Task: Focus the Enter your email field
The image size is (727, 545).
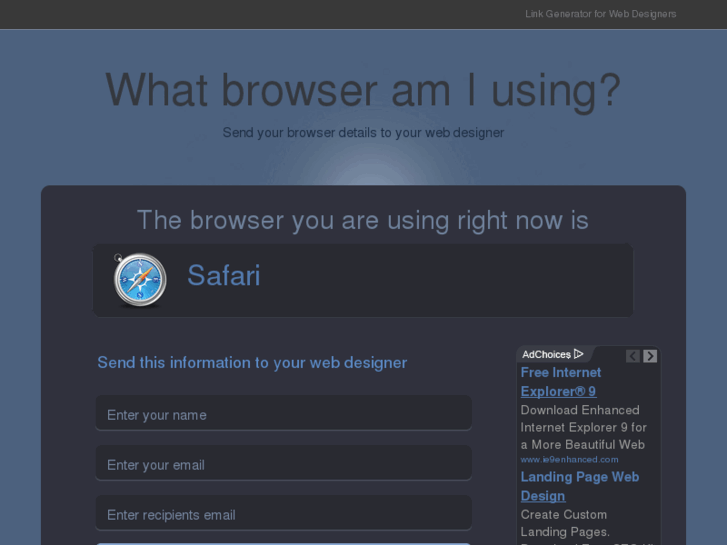Action: (284, 463)
